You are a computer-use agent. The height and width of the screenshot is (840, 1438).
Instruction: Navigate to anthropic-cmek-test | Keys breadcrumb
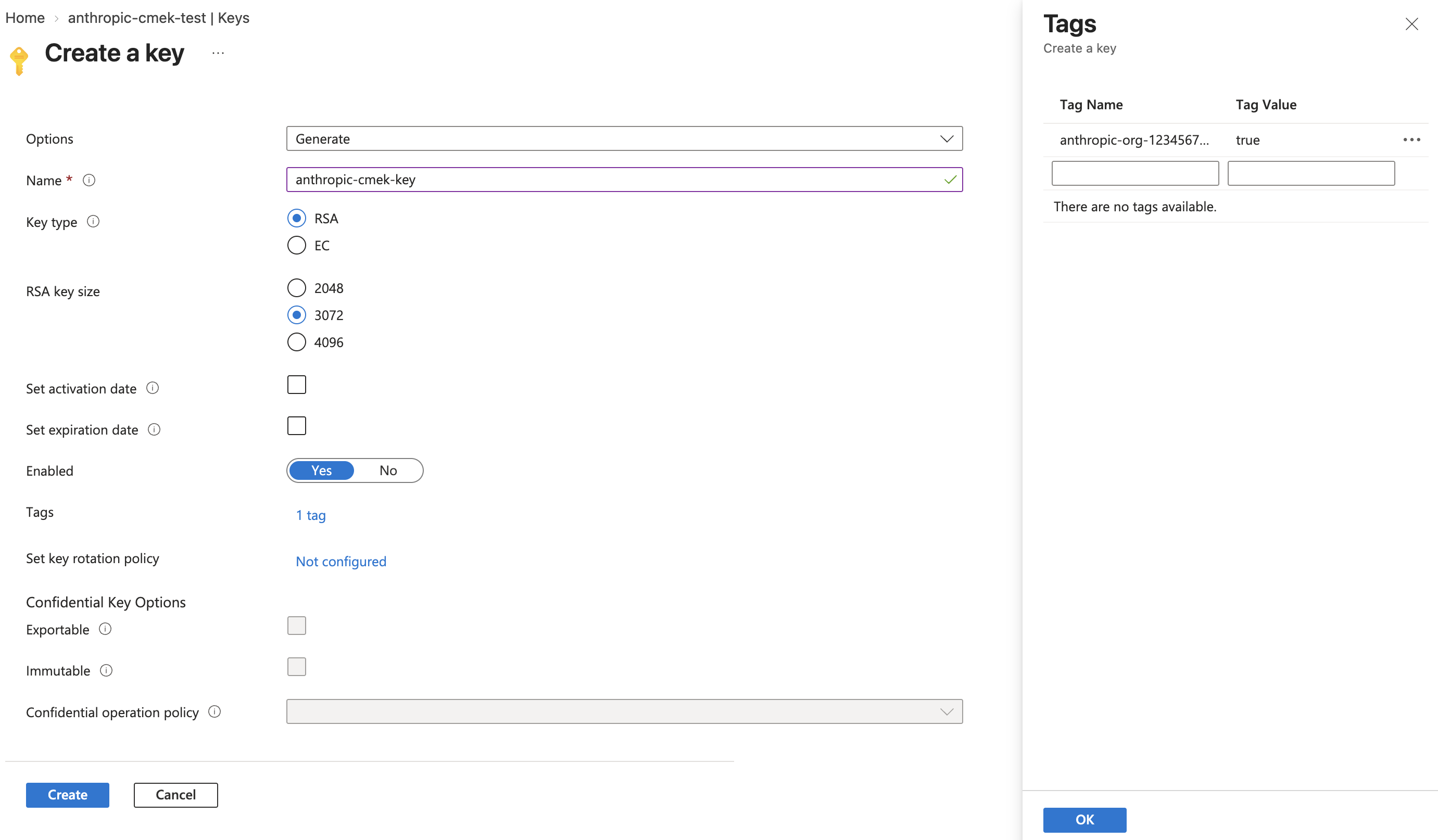click(159, 18)
